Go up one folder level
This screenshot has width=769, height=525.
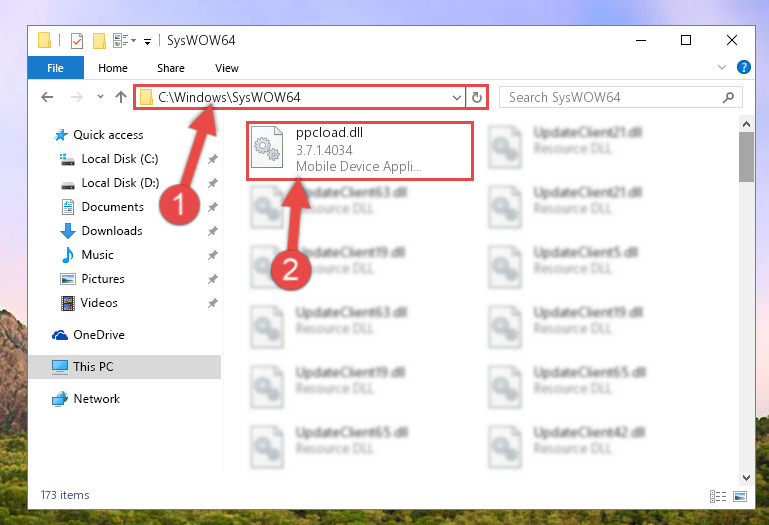[x=121, y=97]
